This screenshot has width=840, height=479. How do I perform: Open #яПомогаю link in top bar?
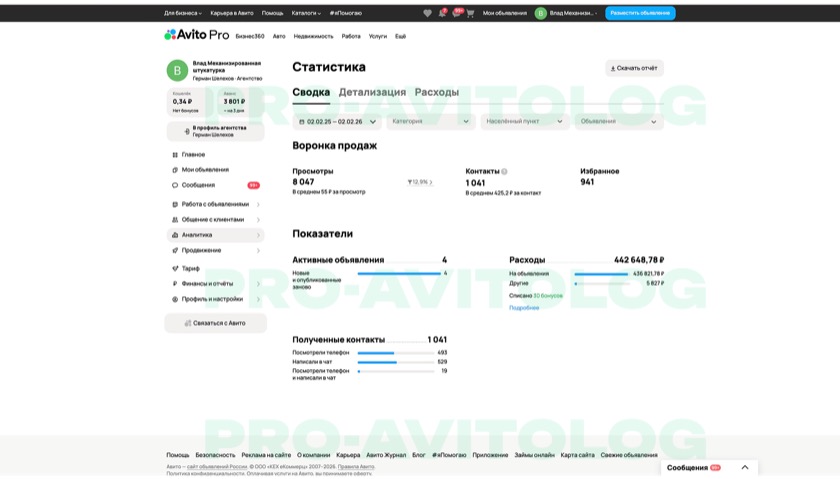[346, 13]
